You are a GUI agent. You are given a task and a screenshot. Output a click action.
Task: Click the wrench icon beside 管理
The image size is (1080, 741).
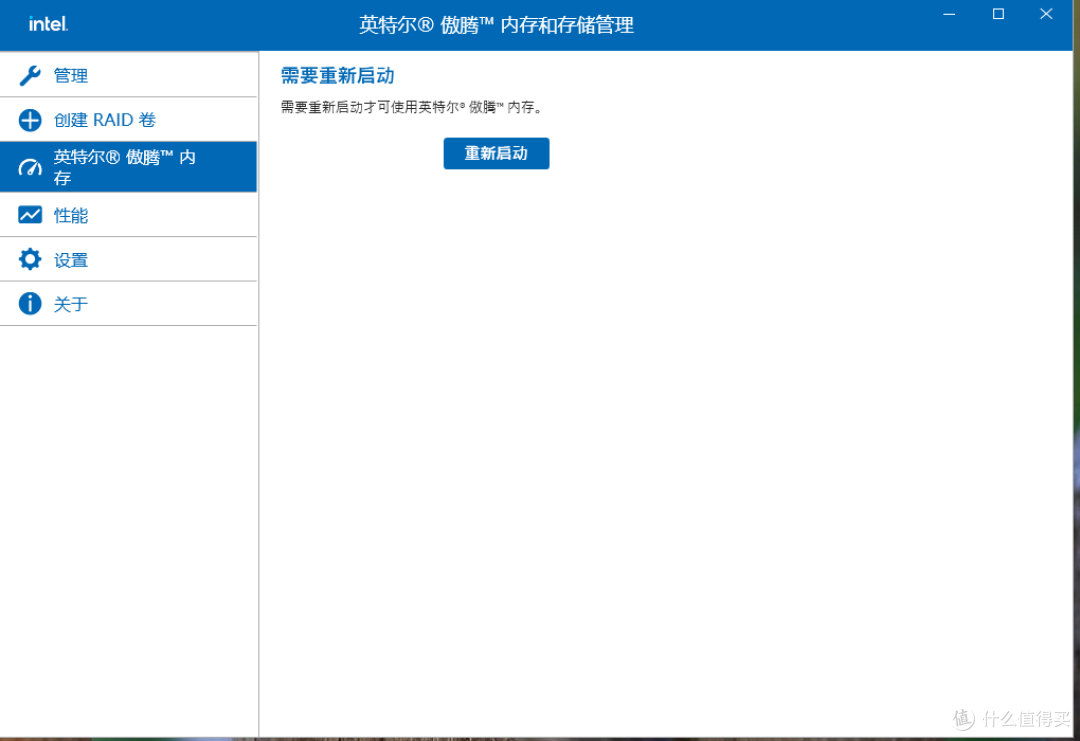click(30, 75)
